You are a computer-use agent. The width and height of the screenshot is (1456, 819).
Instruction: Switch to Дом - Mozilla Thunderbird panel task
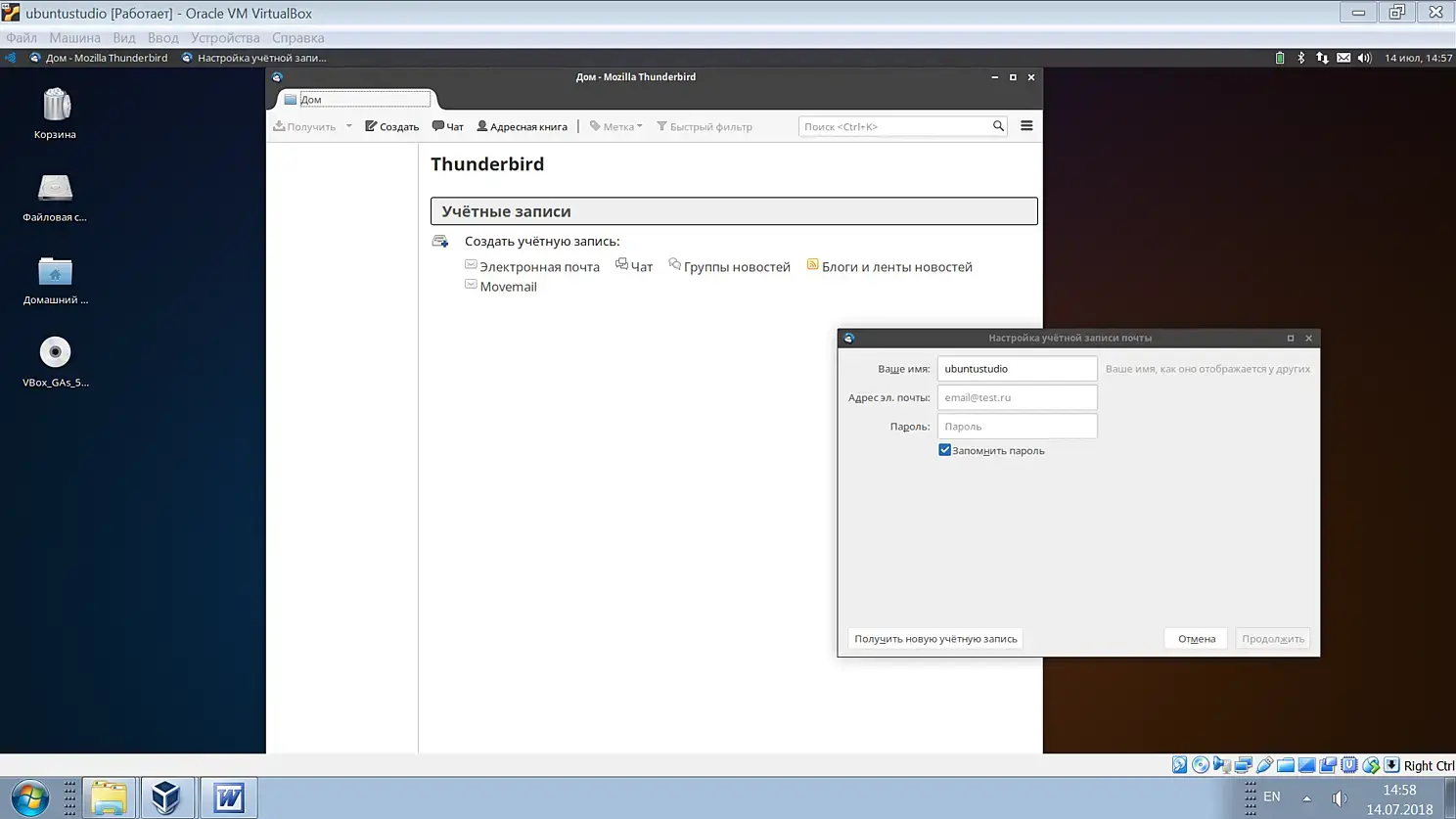(x=99, y=58)
